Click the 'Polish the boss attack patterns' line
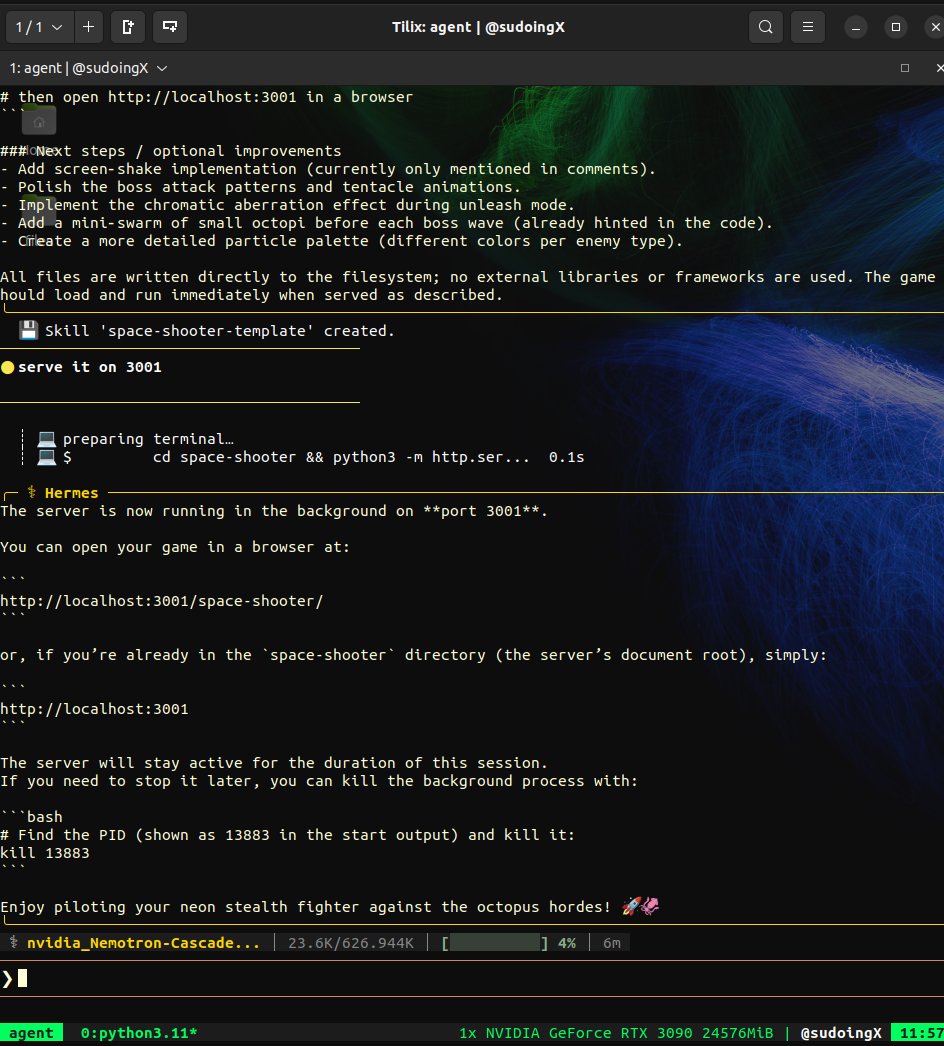Viewport: 944px width, 1046px height. point(260,187)
